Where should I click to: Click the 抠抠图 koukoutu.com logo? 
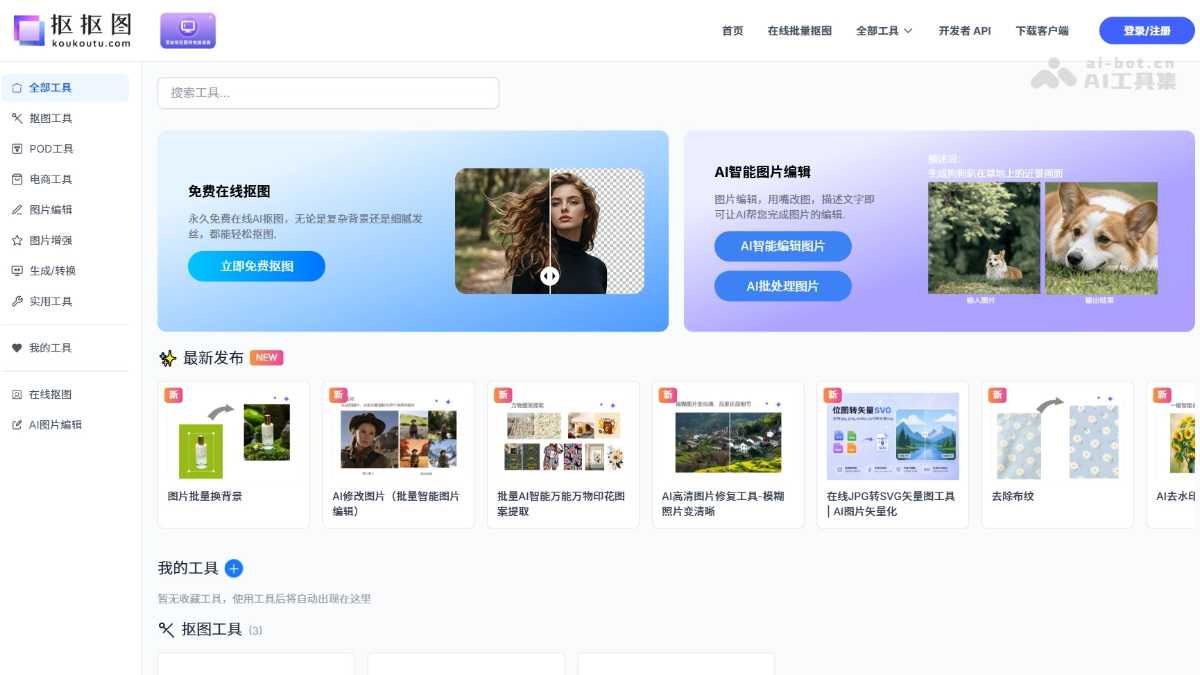(x=72, y=31)
